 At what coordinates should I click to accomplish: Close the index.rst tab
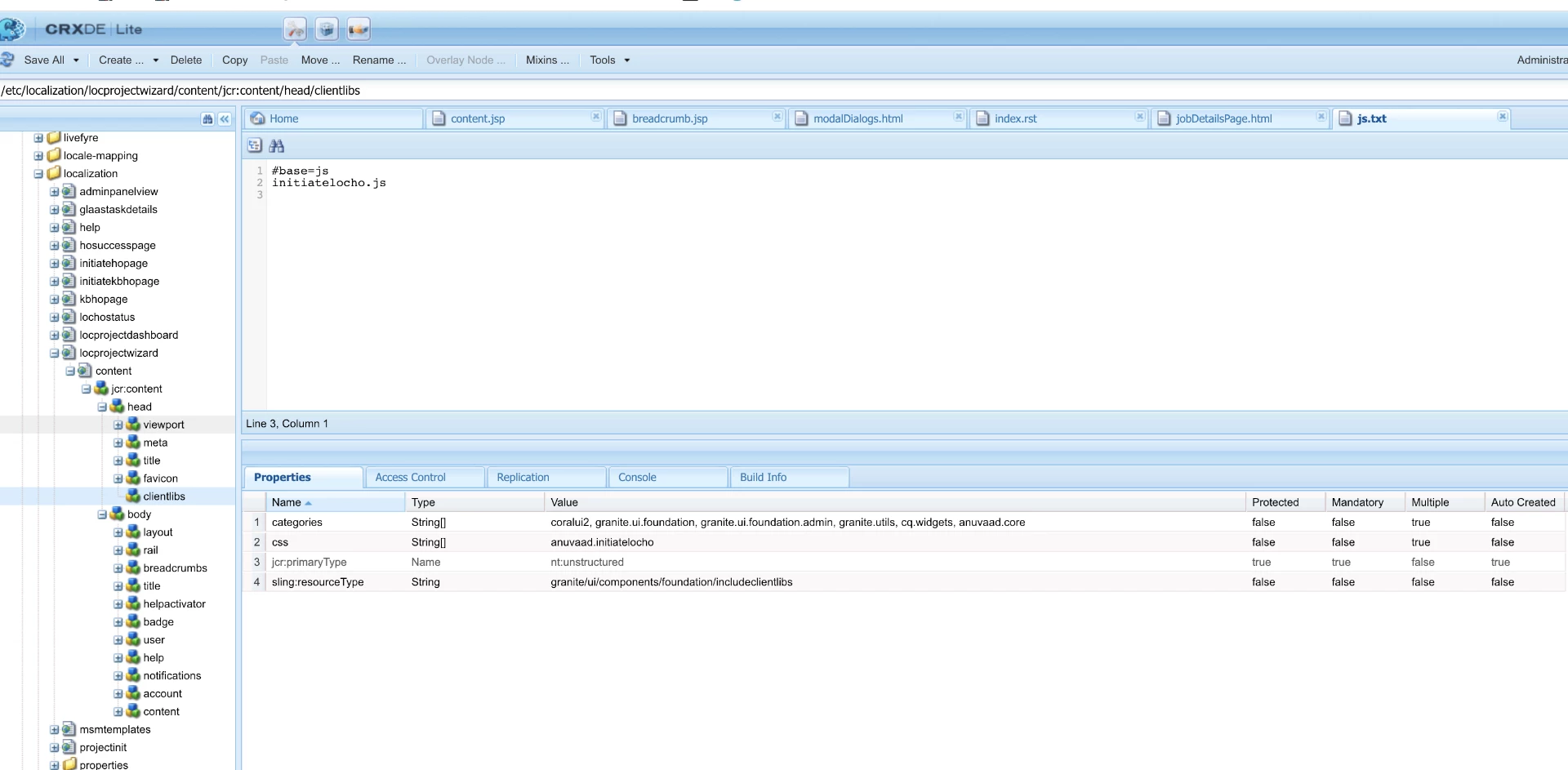(x=1140, y=117)
